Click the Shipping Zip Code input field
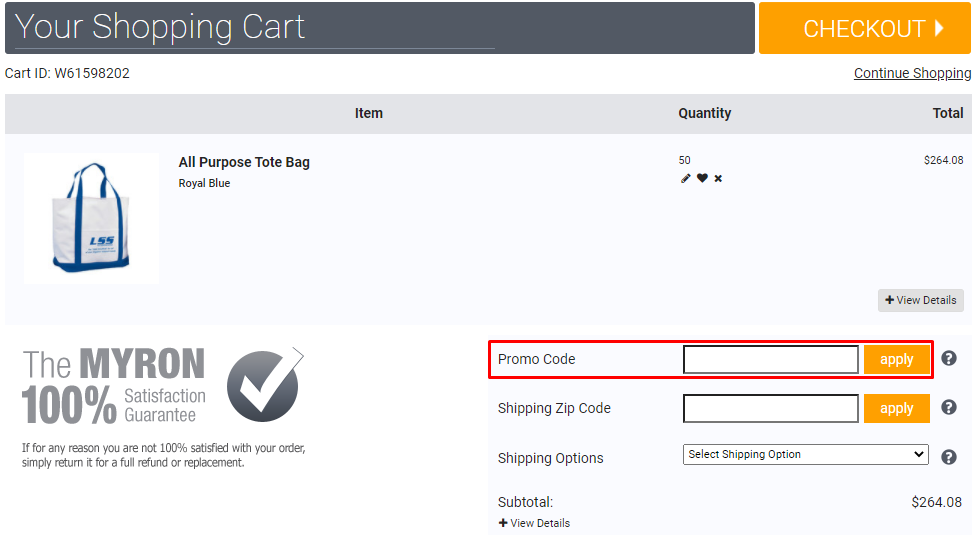This screenshot has height=535, width=976. (771, 409)
